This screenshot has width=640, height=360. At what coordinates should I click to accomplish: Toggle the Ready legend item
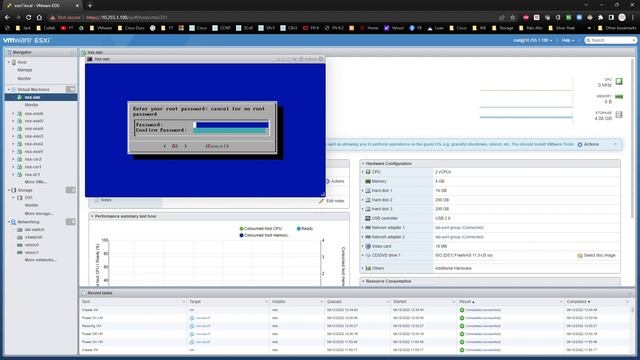(304, 229)
